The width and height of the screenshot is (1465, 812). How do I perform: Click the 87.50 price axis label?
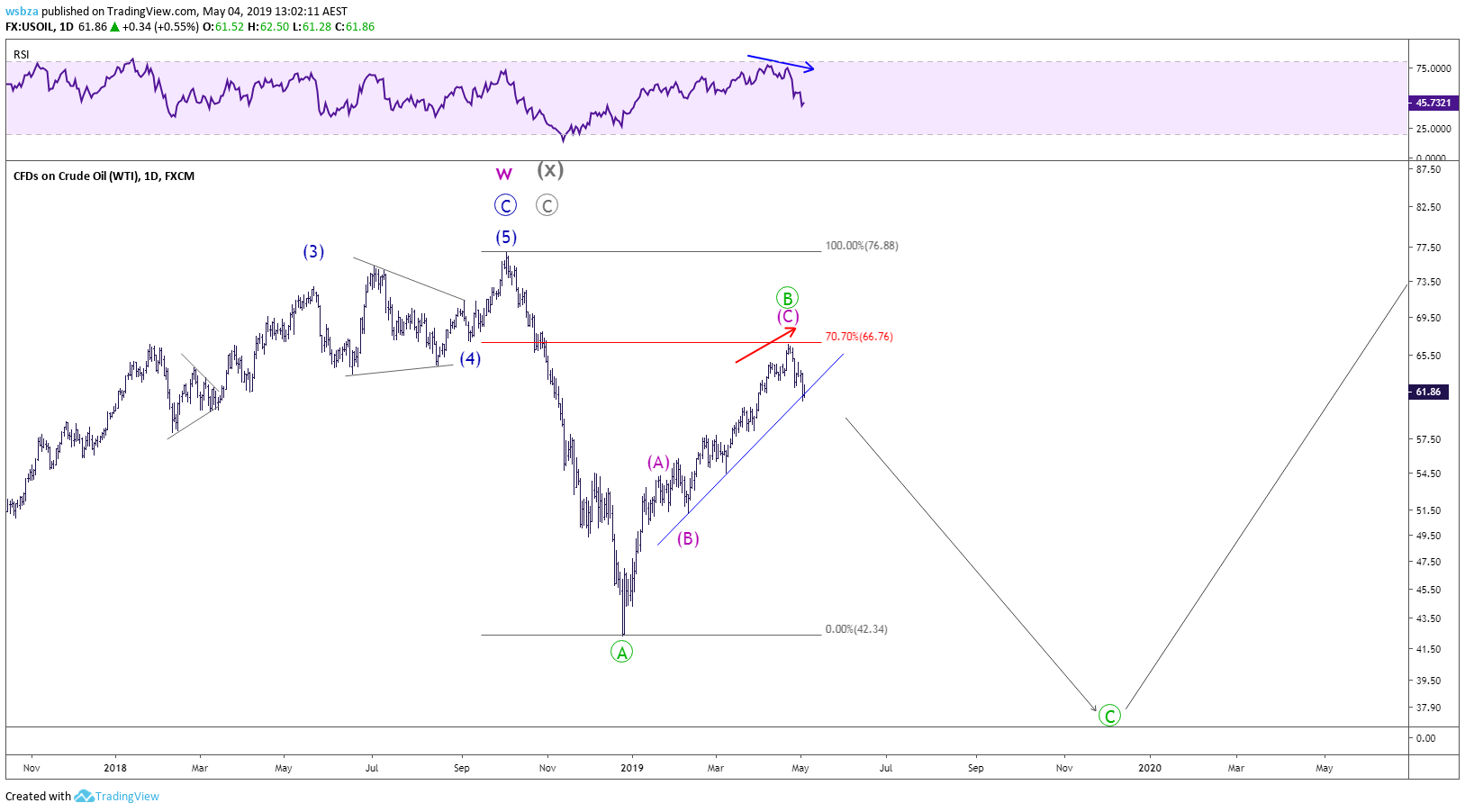(x=1428, y=169)
